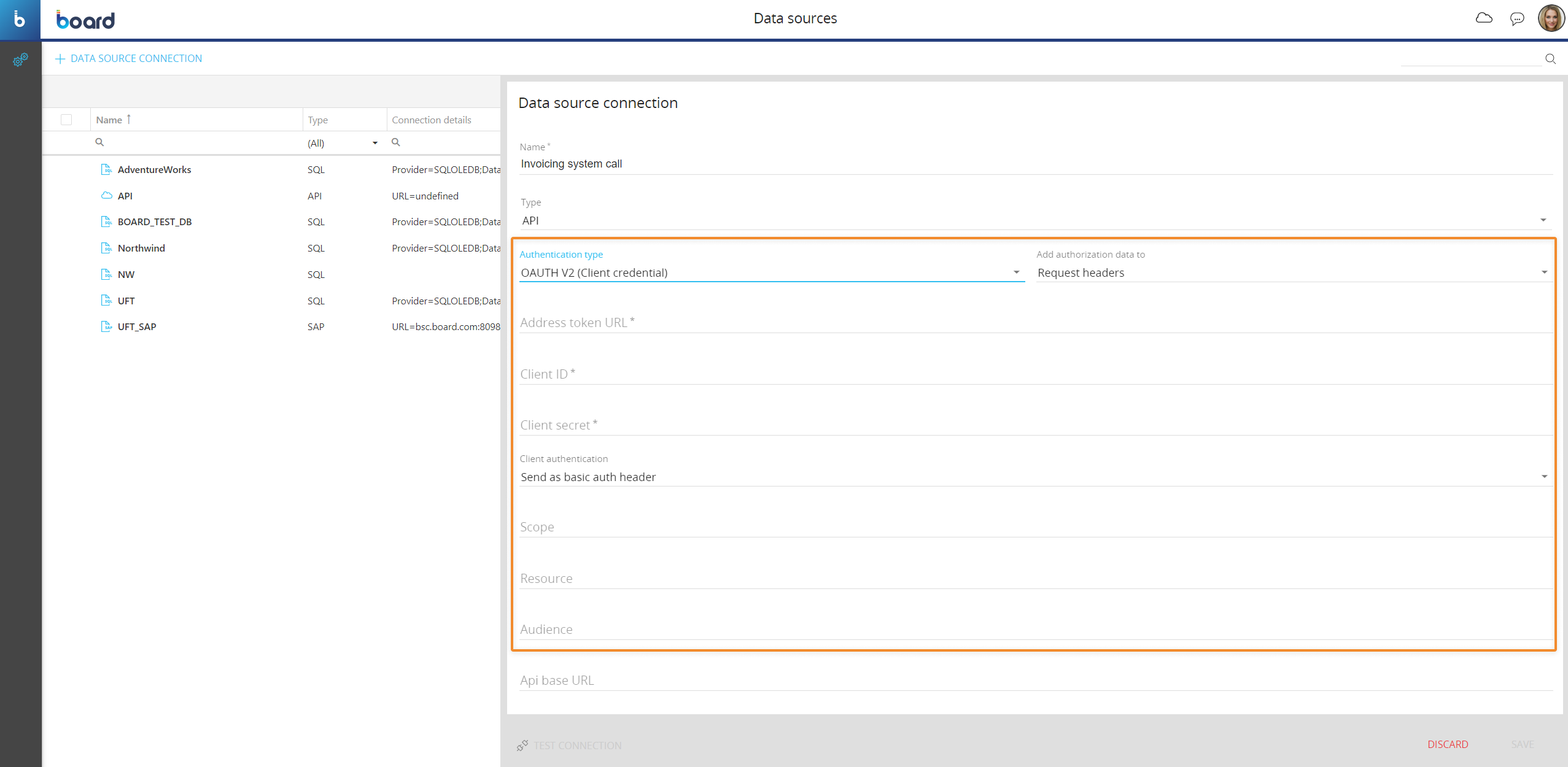The width and height of the screenshot is (1568, 767).
Task: Click the AdventureWorks SQL file icon
Action: [106, 169]
